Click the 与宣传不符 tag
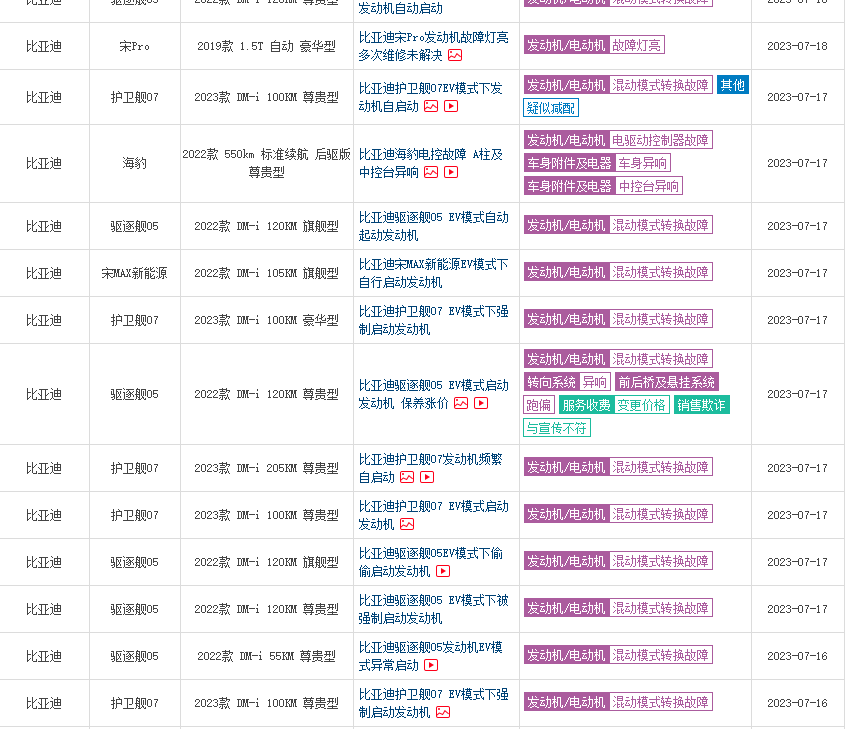Viewport: 845px width, 729px height. click(557, 428)
